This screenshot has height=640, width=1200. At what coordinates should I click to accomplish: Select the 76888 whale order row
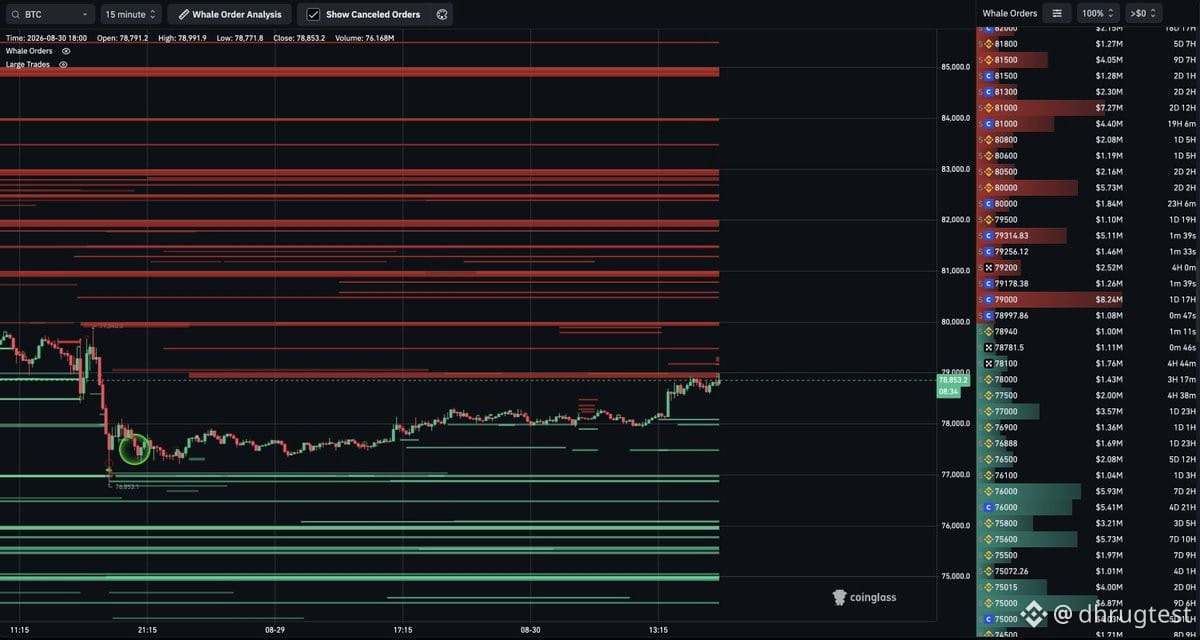tap(1087, 444)
